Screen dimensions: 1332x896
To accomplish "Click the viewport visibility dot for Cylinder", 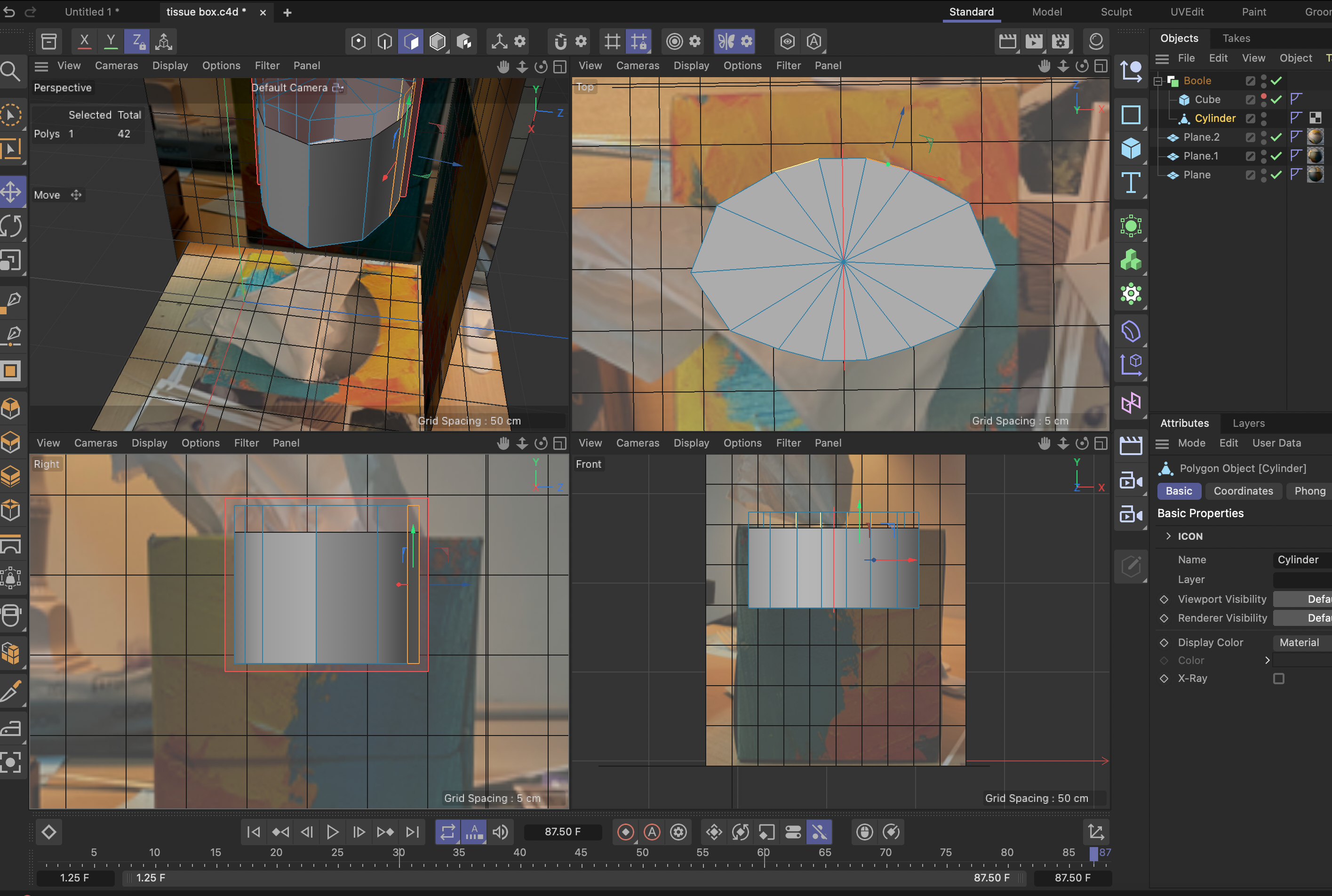I will coord(1263,115).
